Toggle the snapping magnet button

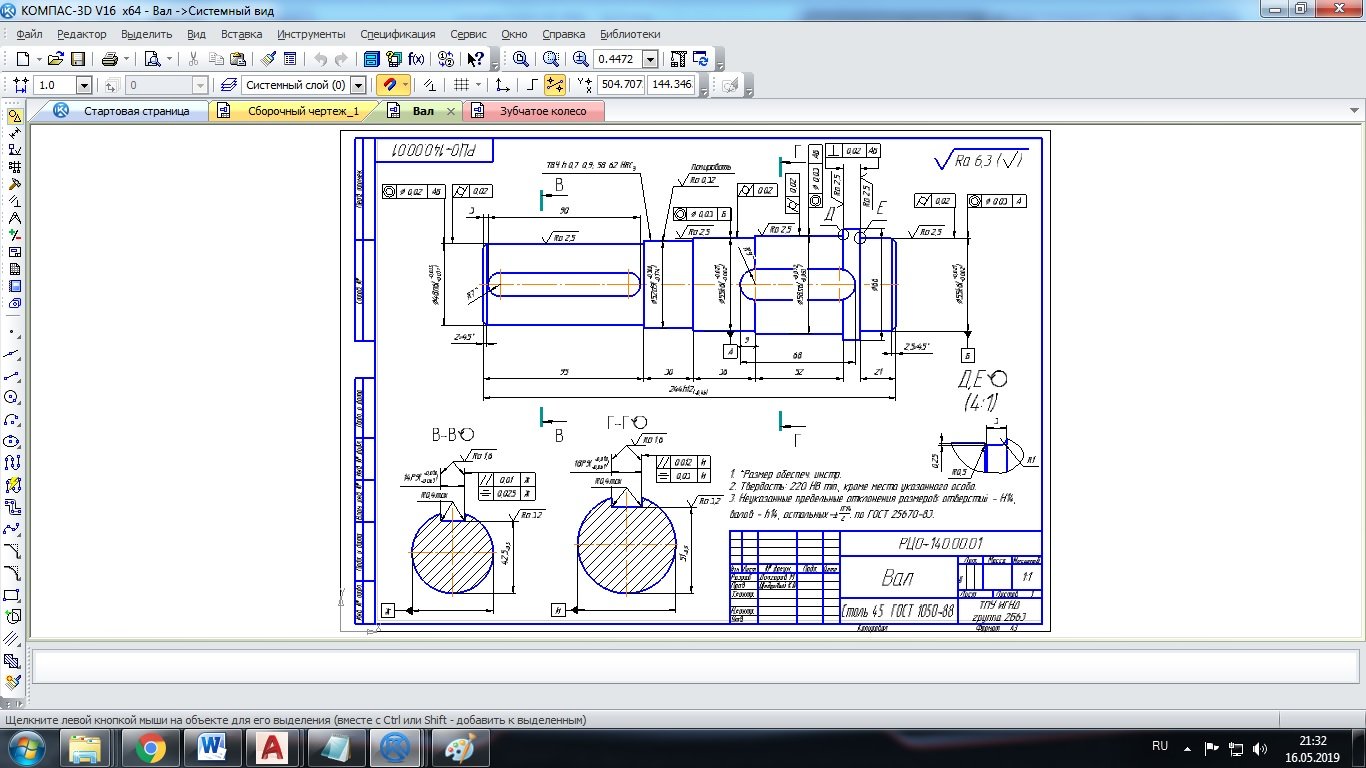pyautogui.click(x=391, y=86)
